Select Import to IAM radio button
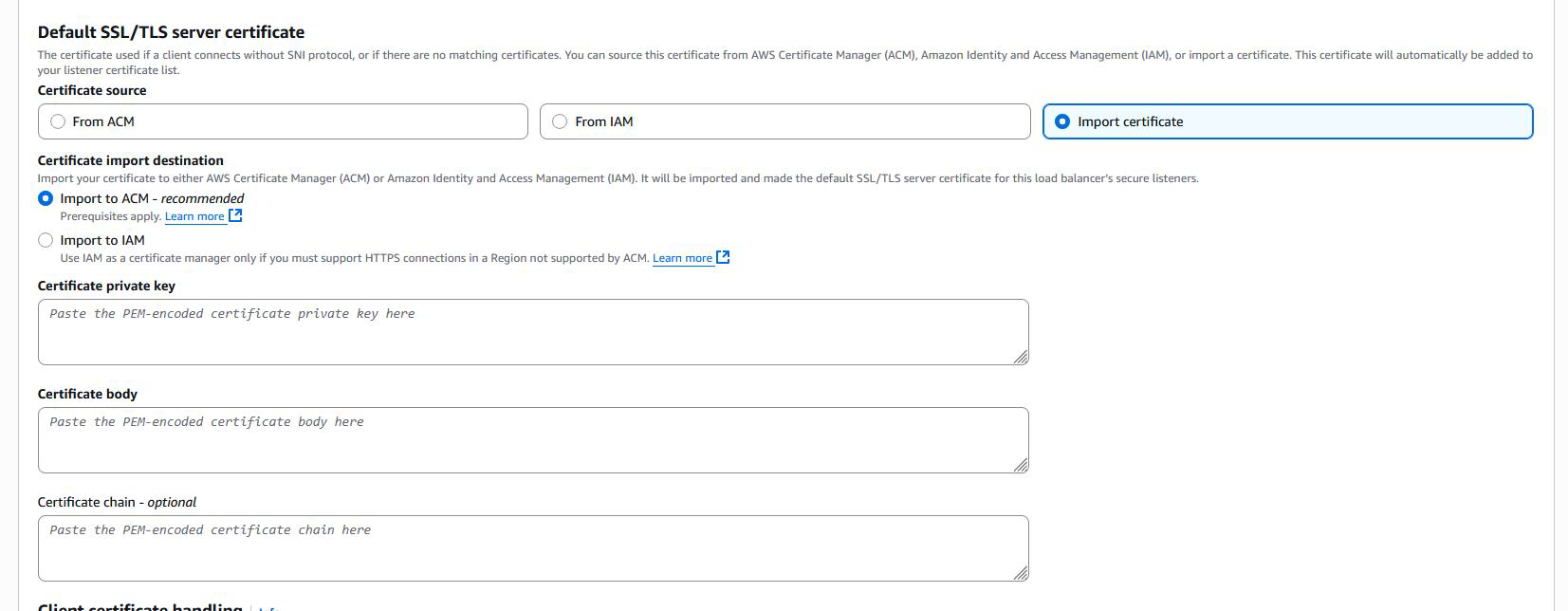The image size is (1568, 611). click(46, 240)
